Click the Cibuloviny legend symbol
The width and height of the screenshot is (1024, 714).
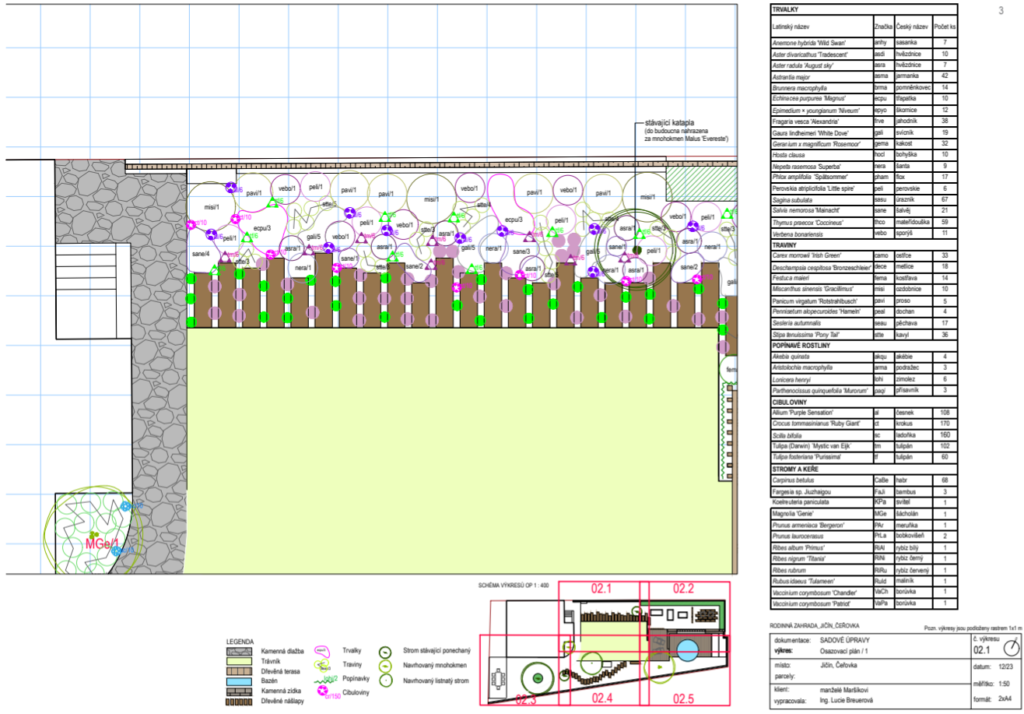point(322,691)
